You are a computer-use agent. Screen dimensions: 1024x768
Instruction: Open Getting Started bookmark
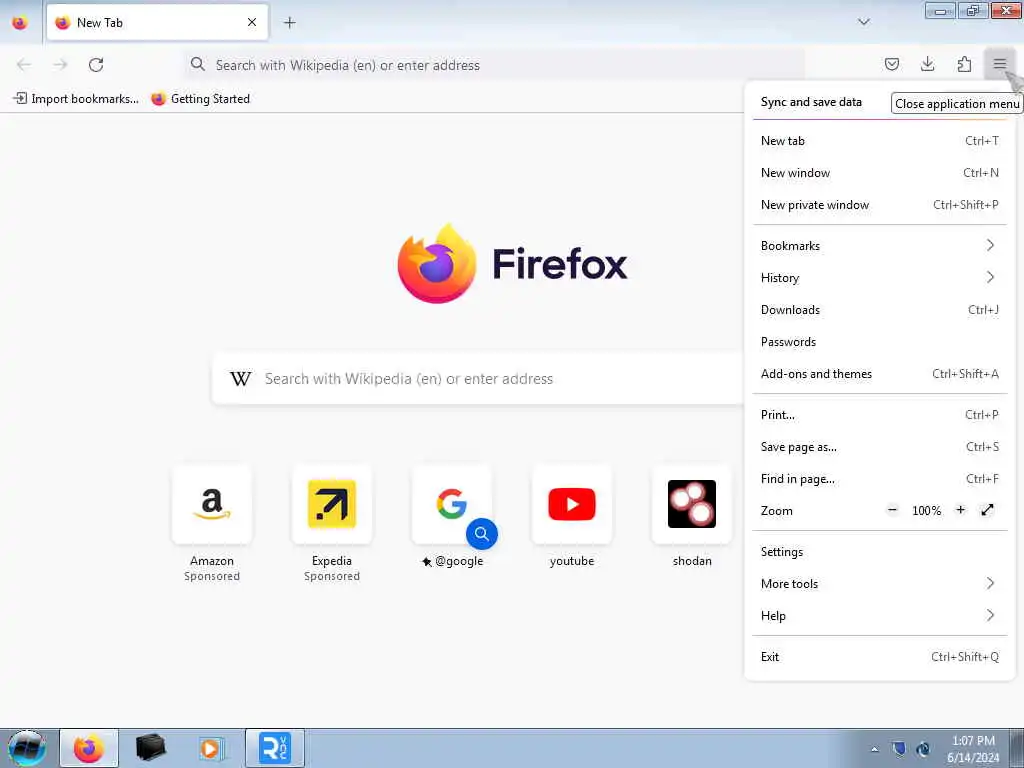200,99
